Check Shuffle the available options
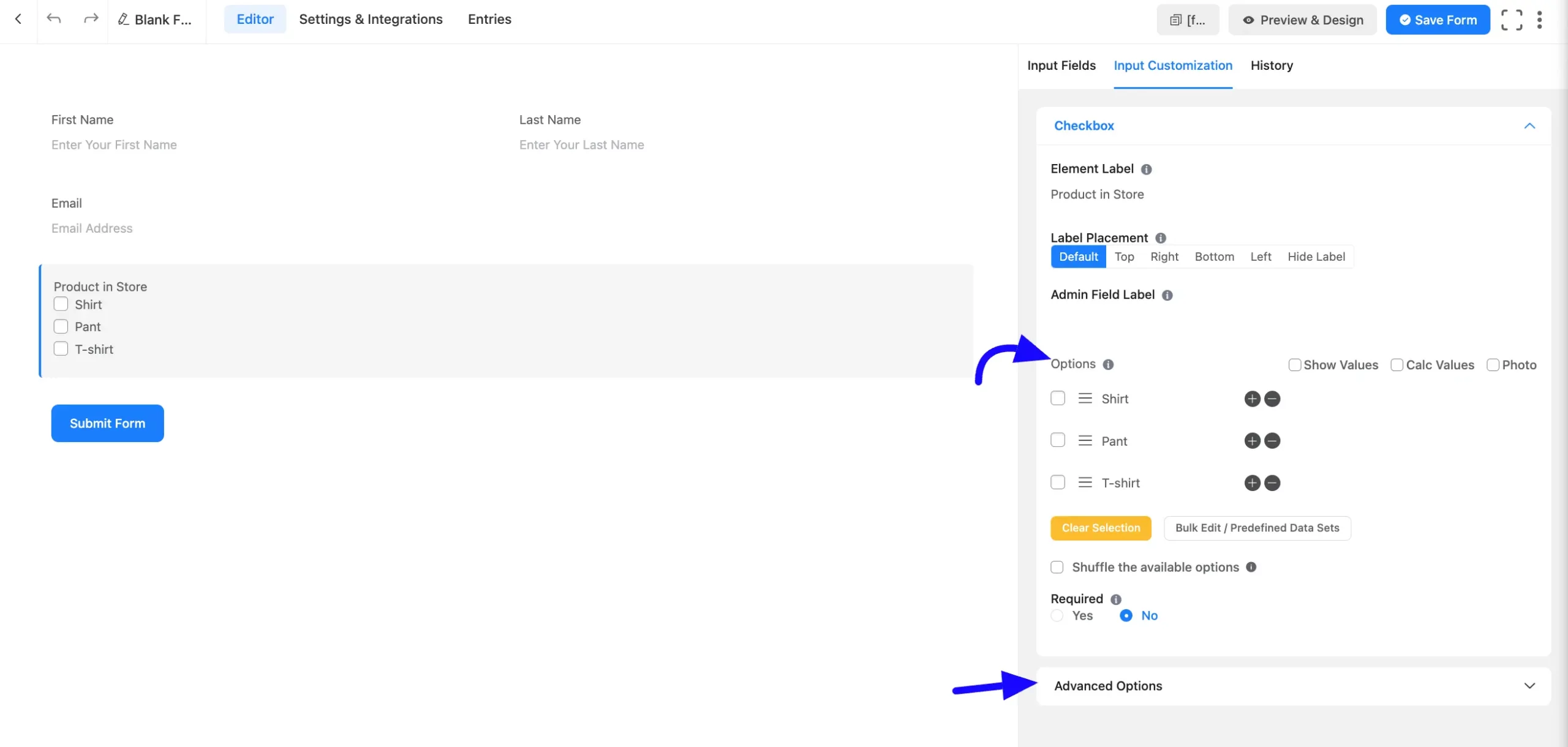This screenshot has height=747, width=1568. [x=1057, y=567]
